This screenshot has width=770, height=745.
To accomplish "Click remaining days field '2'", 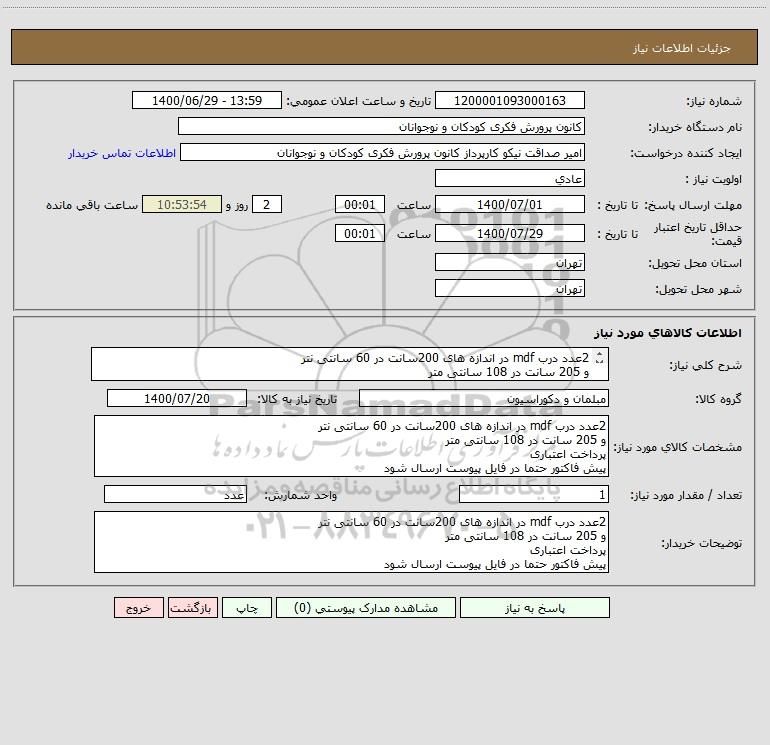I will coord(267,204).
